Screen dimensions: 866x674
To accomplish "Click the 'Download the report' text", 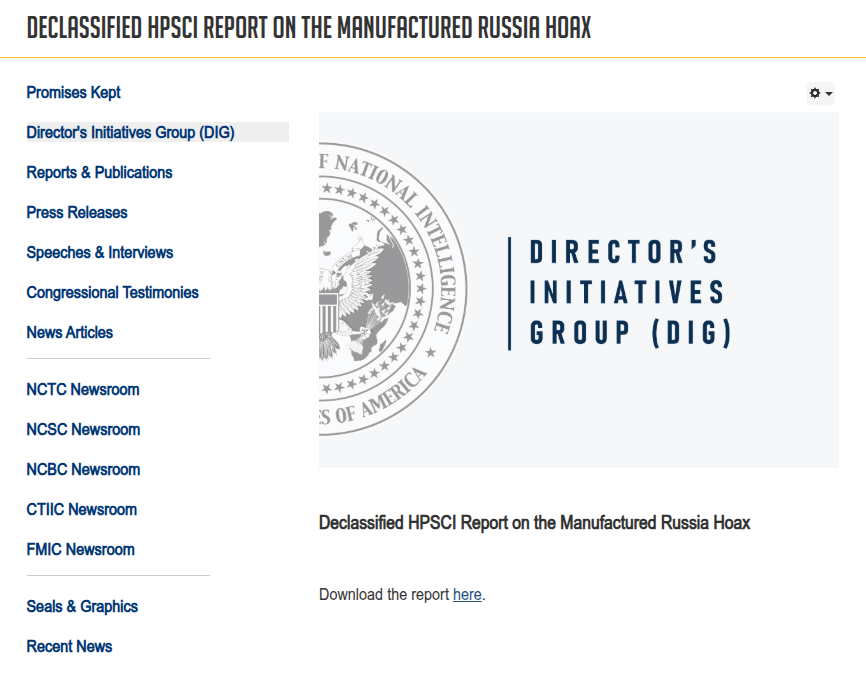I will pos(384,594).
